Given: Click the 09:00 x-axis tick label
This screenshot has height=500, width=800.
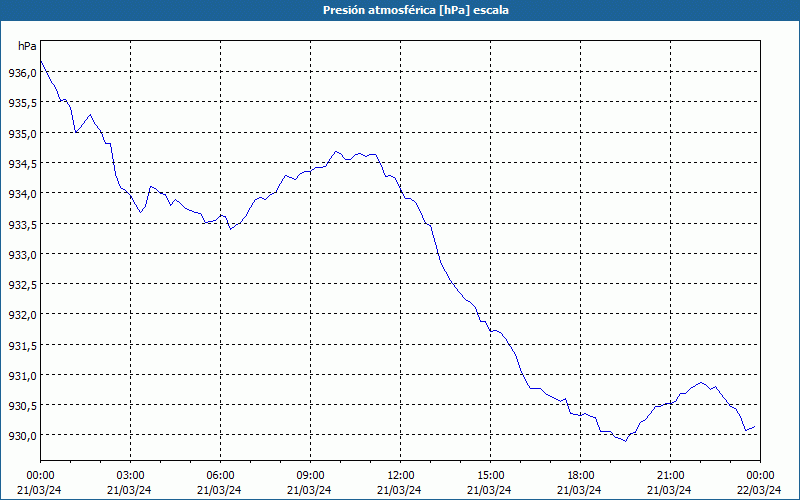Looking at the screenshot, I should point(310,476).
